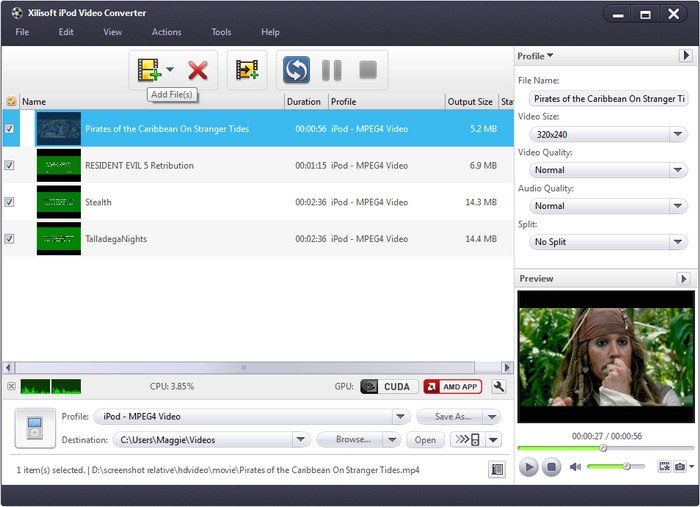Click the Xilisoft film reel app icon
Image resolution: width=700 pixels, height=507 pixels.
pos(17,12)
